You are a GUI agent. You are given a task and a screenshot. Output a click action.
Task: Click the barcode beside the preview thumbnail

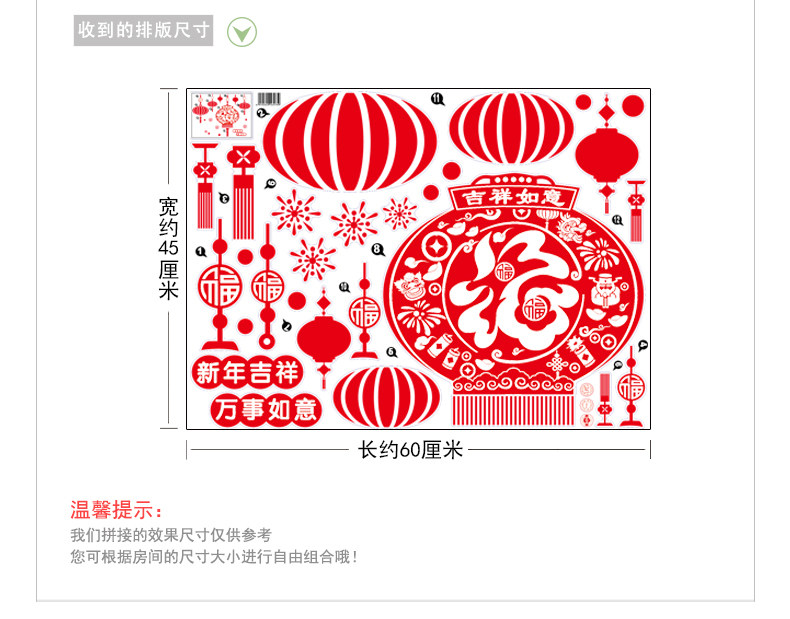[x=269, y=98]
